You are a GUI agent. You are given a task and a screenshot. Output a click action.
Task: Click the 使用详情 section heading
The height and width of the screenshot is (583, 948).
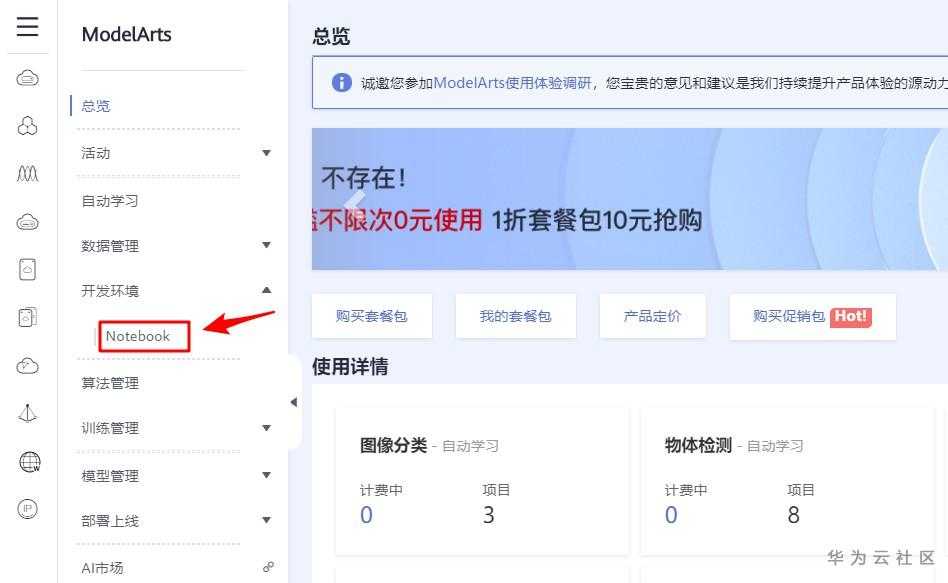pos(350,366)
